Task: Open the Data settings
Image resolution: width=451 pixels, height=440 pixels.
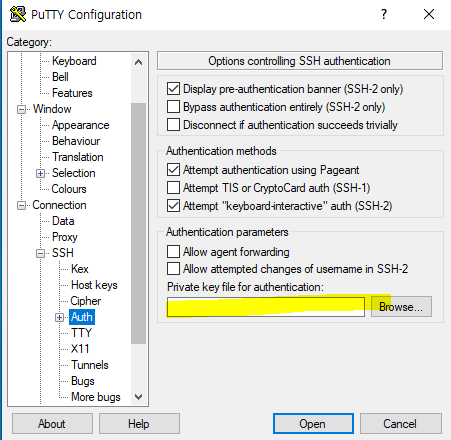Action: point(63,221)
